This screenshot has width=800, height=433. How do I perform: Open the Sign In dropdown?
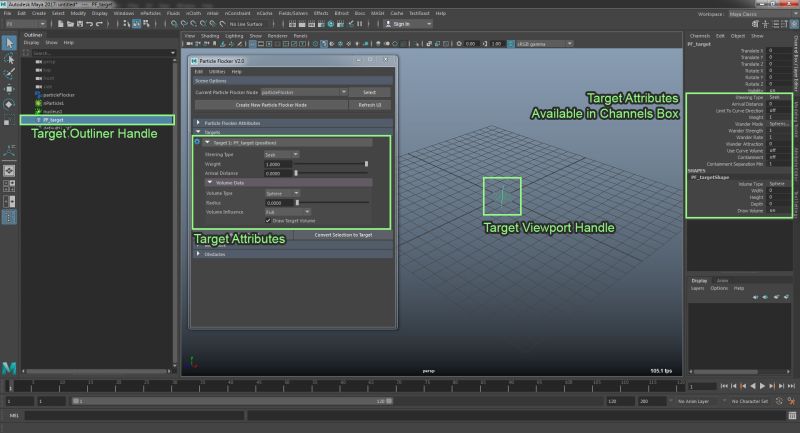coord(408,24)
